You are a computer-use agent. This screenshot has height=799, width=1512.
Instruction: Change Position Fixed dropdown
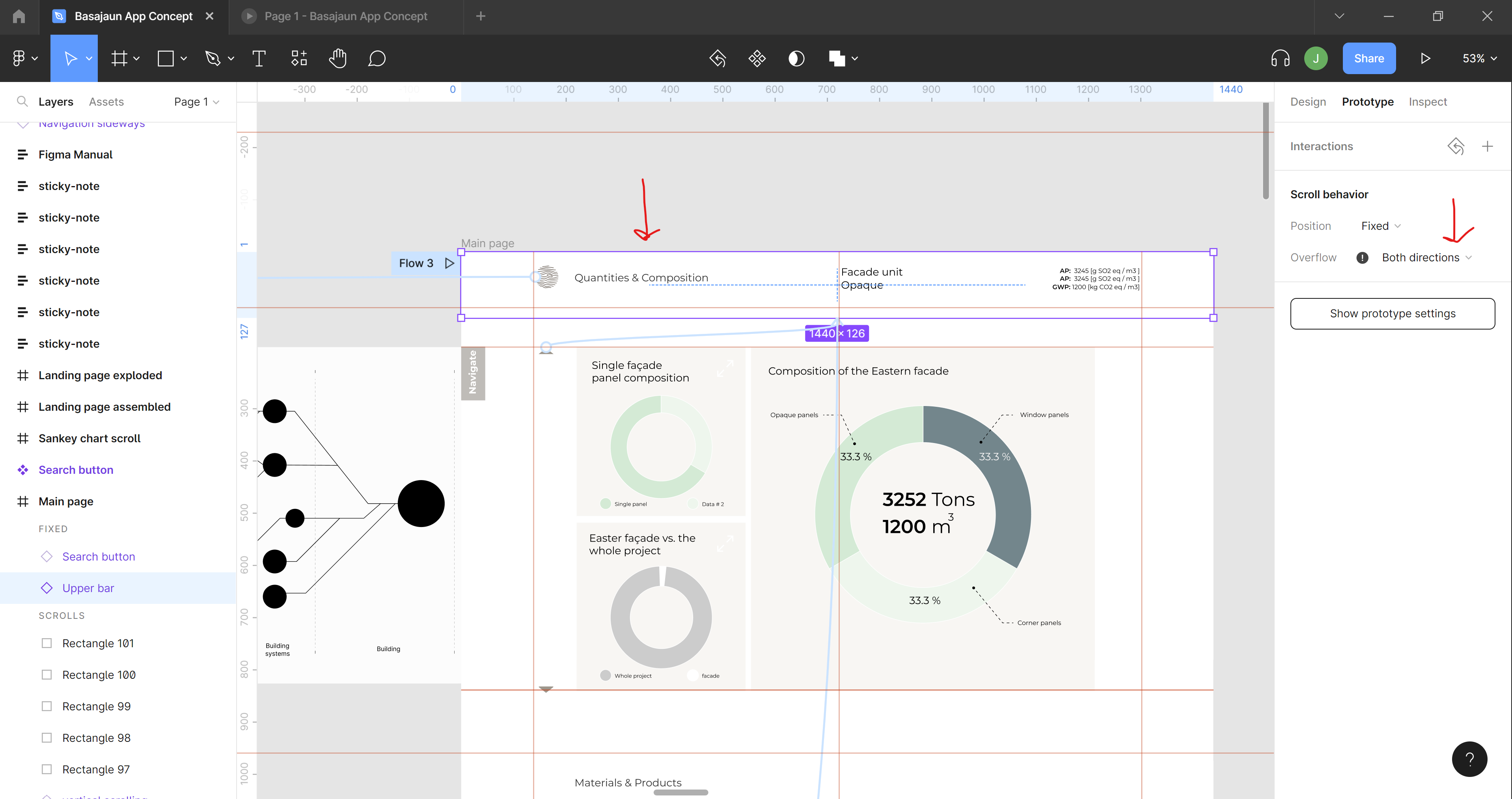[1381, 226]
